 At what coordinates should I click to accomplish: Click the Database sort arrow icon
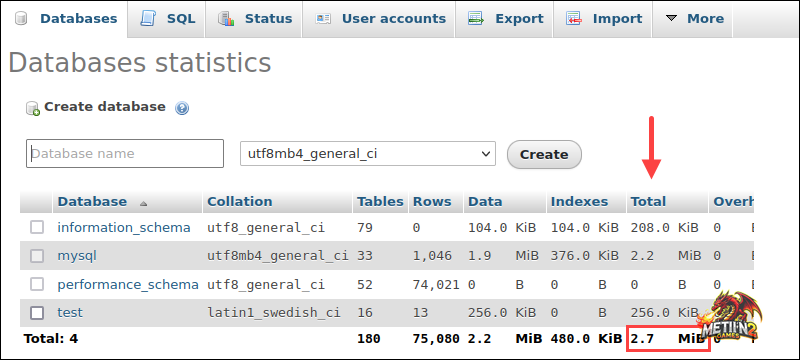pos(143,203)
